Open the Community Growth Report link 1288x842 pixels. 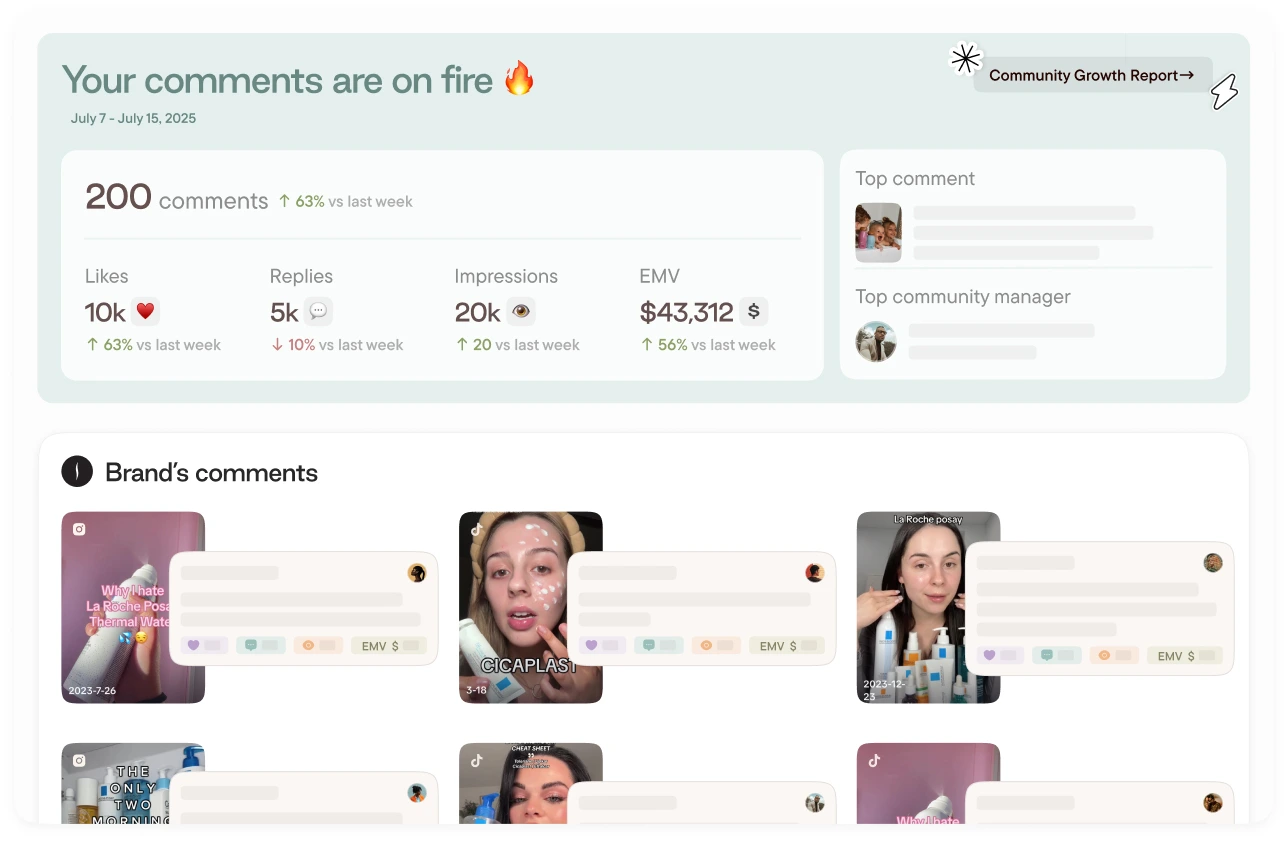click(1092, 75)
